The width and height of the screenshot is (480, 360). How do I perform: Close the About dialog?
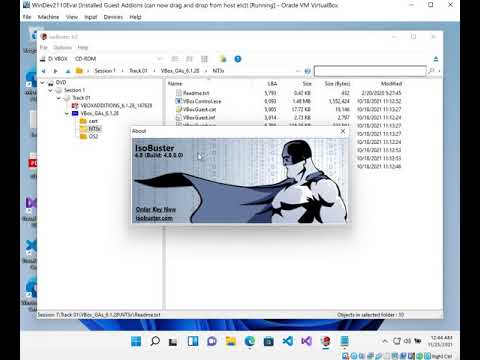pyautogui.click(x=343, y=131)
